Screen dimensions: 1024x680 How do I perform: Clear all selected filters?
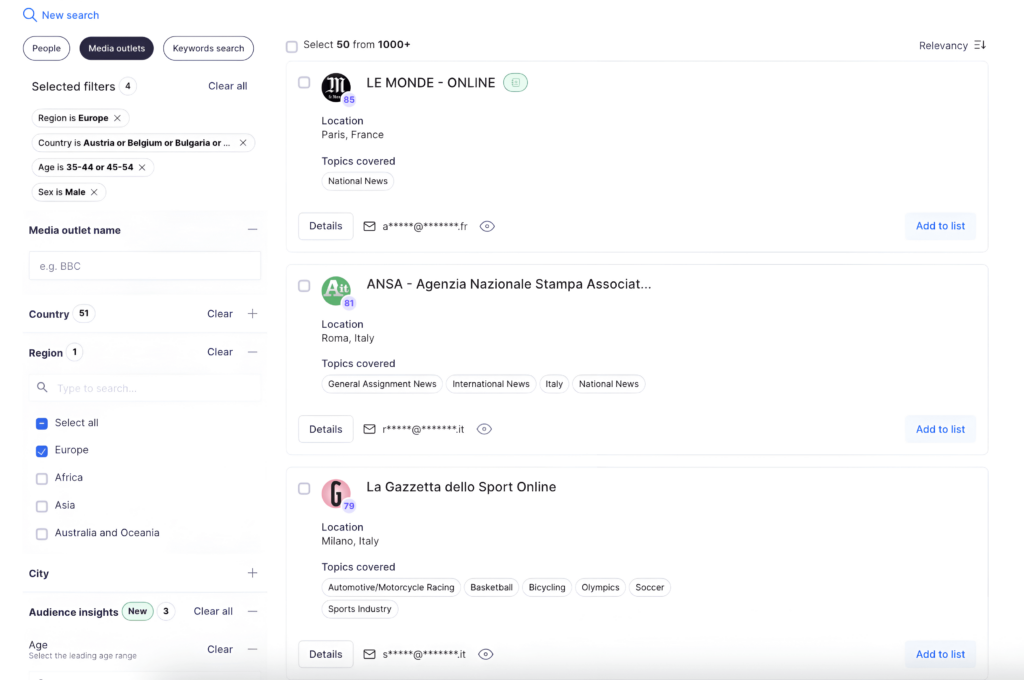coord(227,86)
